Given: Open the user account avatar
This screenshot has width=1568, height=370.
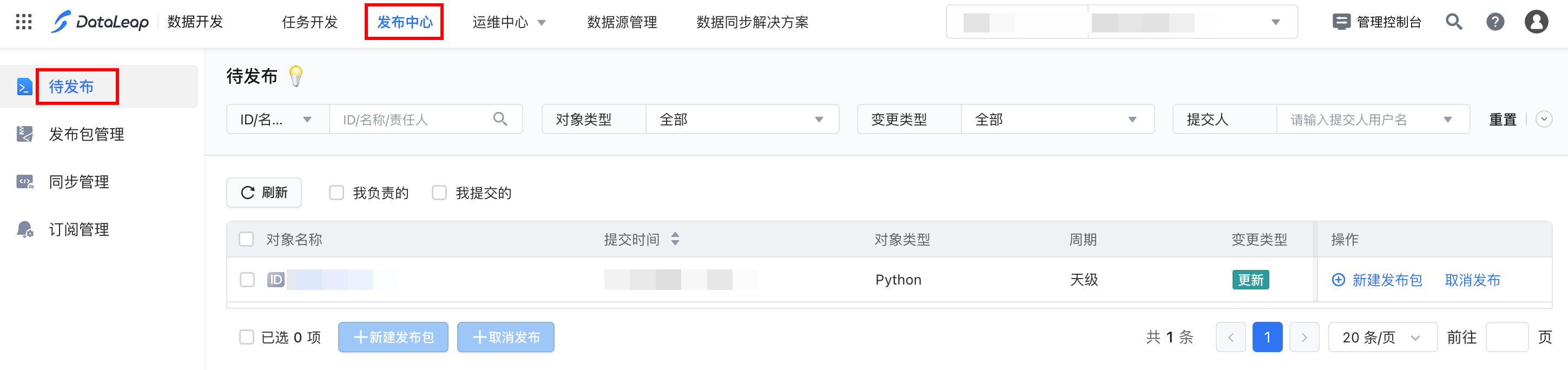Looking at the screenshot, I should pyautogui.click(x=1536, y=22).
